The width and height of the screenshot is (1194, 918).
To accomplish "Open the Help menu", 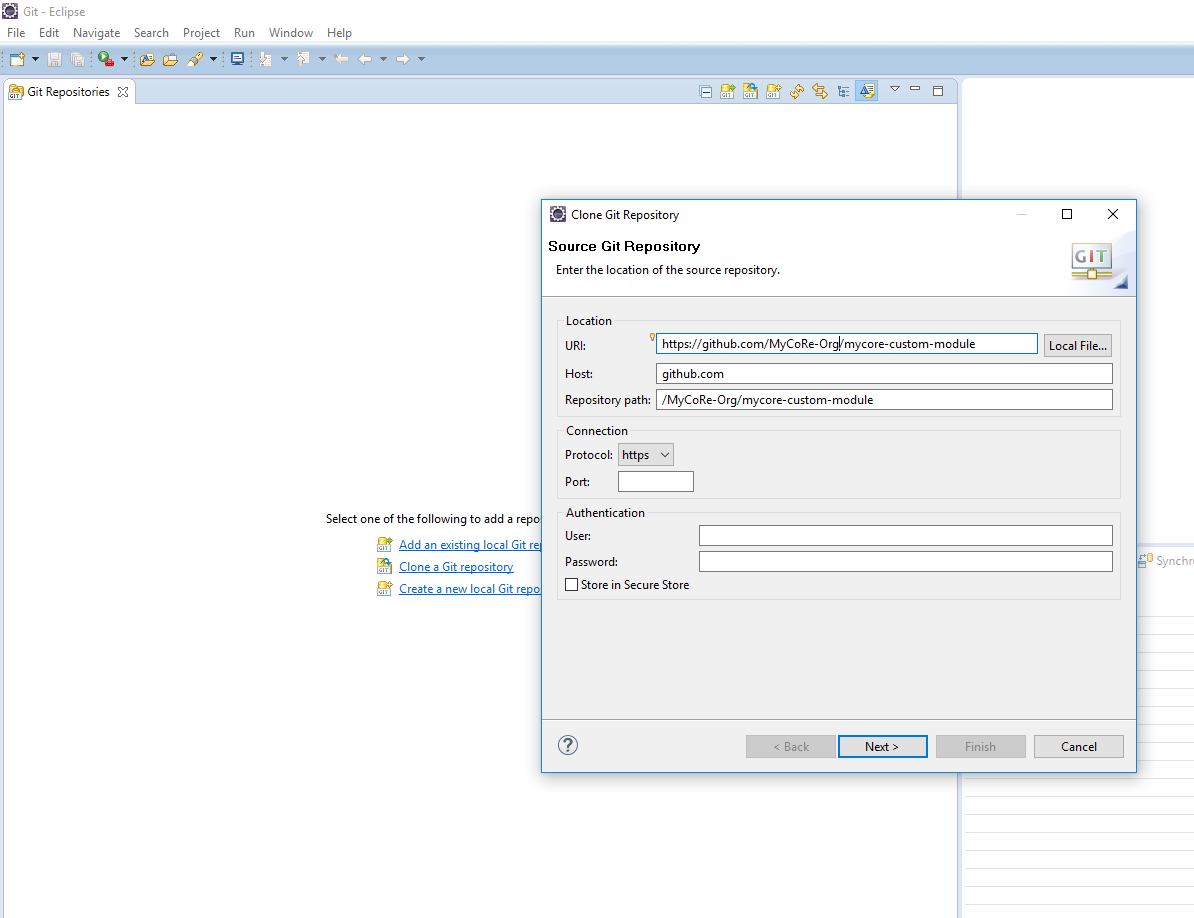I will click(339, 33).
